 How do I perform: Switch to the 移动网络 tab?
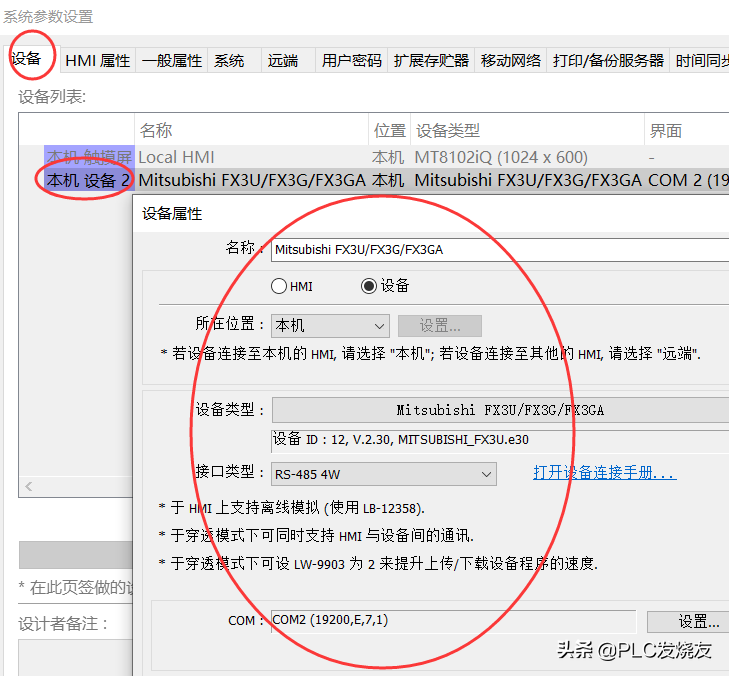pyautogui.click(x=511, y=60)
